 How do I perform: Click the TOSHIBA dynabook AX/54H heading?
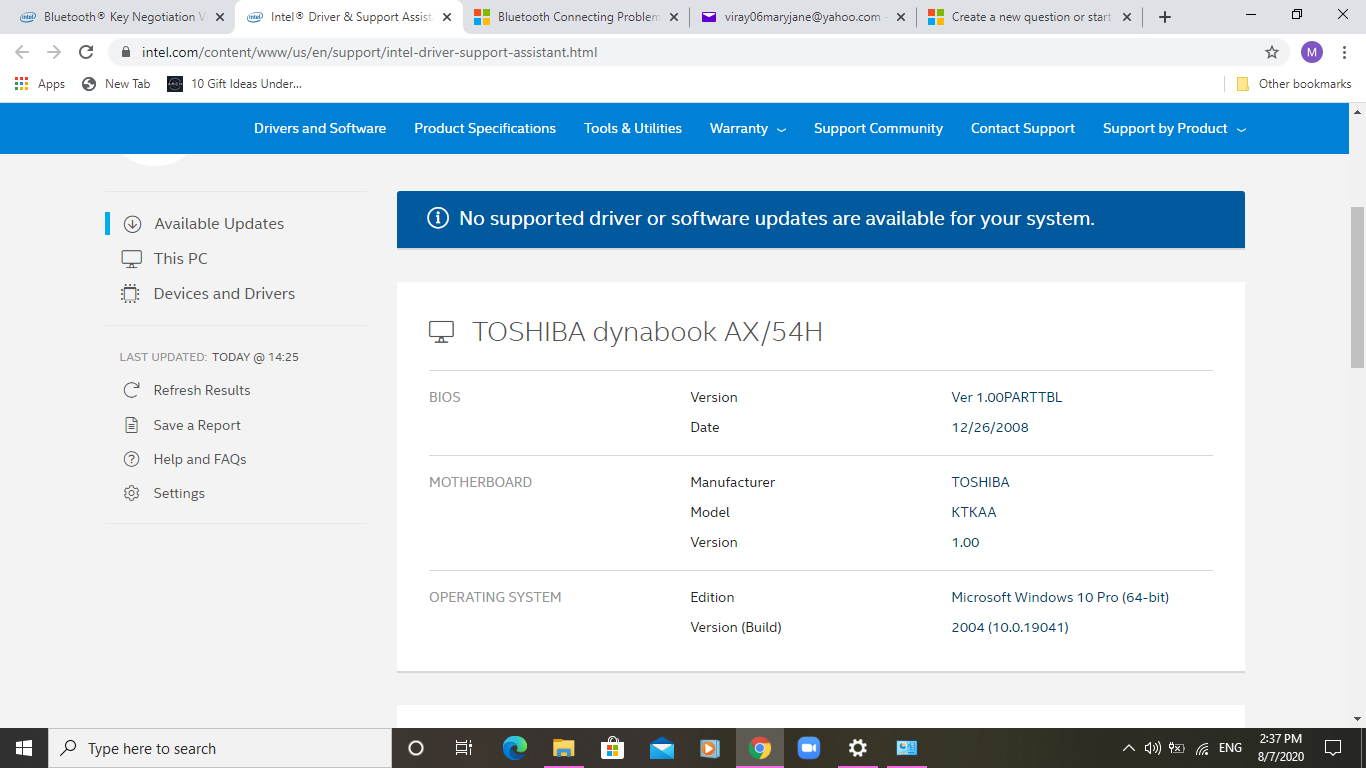[x=647, y=331]
